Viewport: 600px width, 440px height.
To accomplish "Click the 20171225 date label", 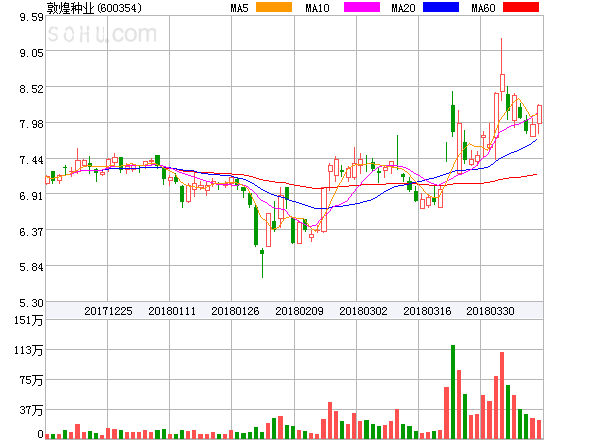I will pos(108,311).
